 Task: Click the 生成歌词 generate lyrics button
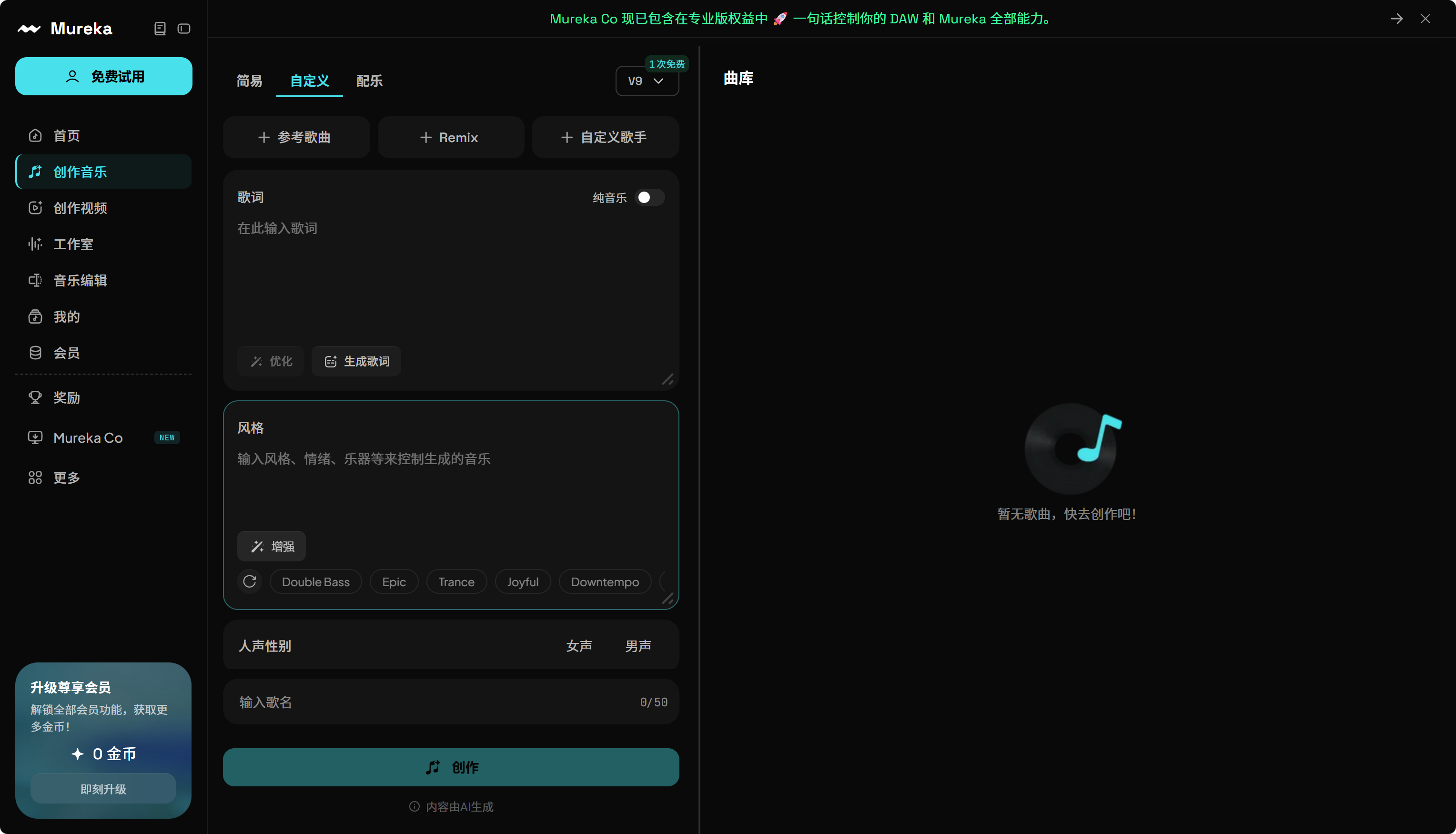click(356, 361)
